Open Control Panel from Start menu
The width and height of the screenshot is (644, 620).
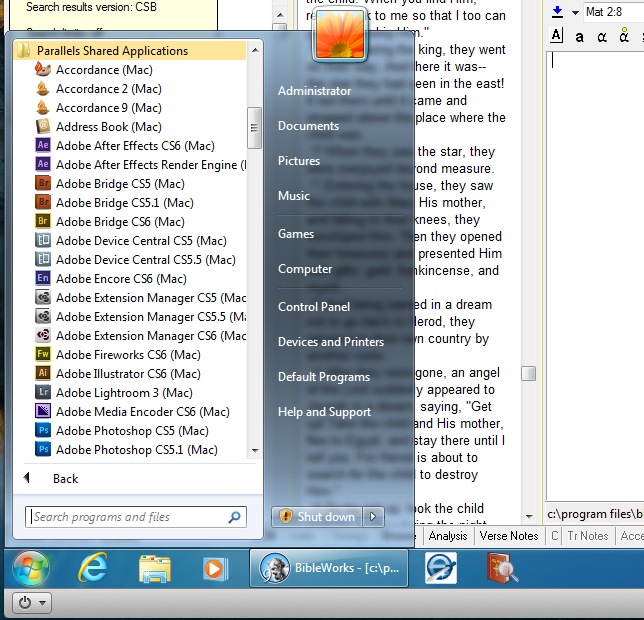tap(314, 307)
